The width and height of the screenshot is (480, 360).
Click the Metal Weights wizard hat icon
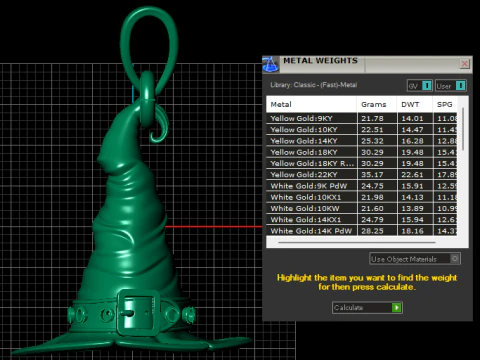(x=271, y=64)
